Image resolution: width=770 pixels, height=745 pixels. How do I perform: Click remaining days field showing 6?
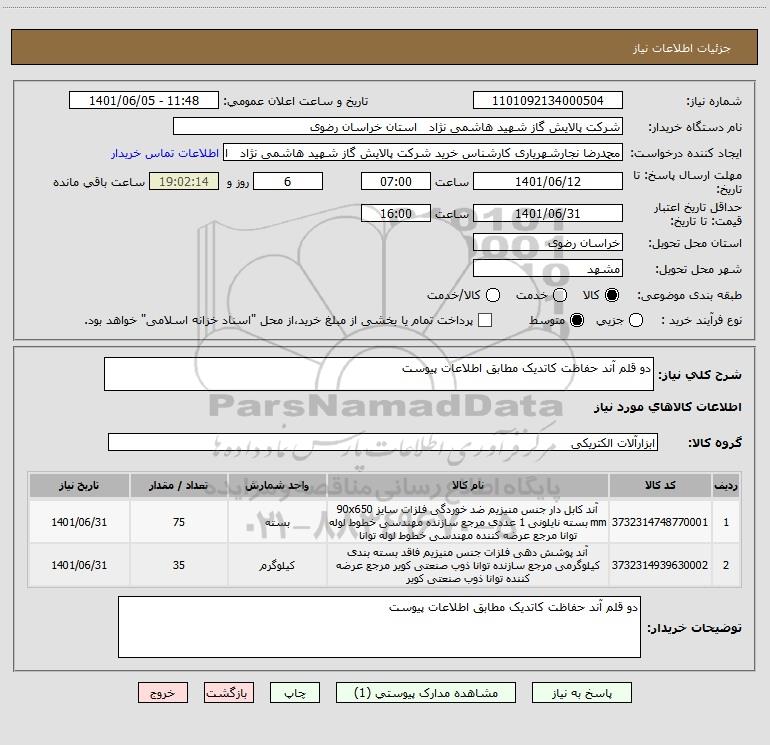[288, 181]
